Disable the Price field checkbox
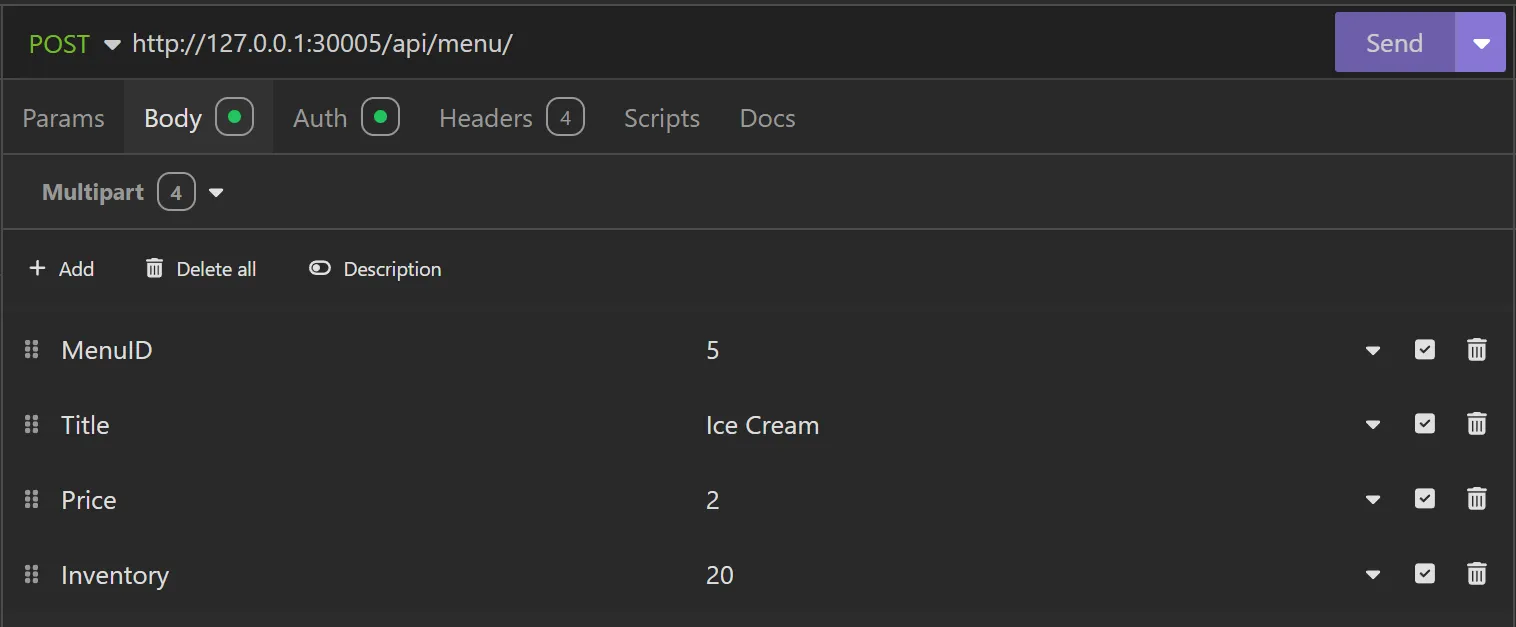 [1425, 499]
